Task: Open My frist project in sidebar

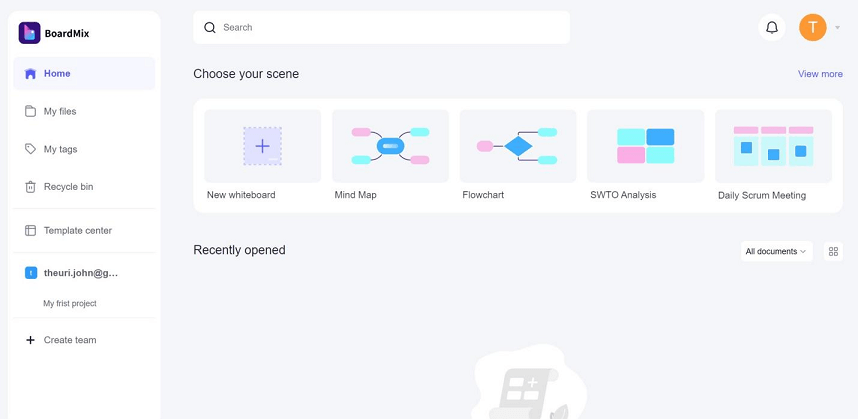Action: pyautogui.click(x=70, y=304)
